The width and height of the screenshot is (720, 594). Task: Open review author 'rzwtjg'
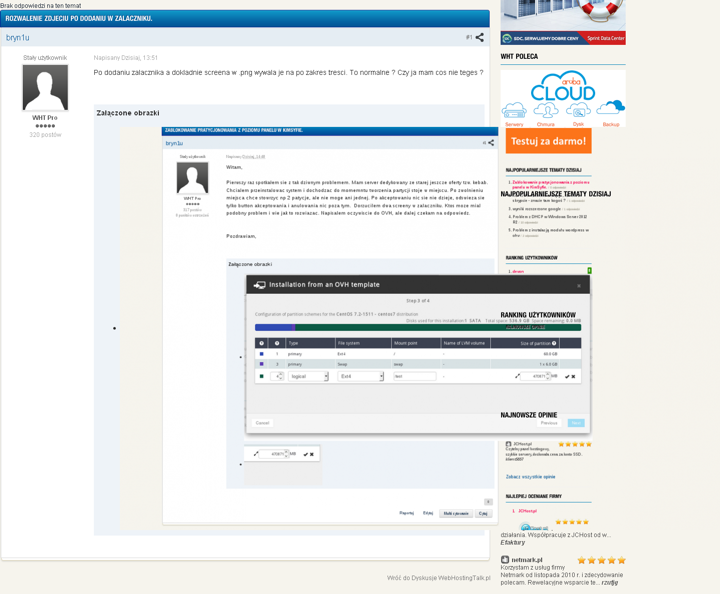coord(610,583)
